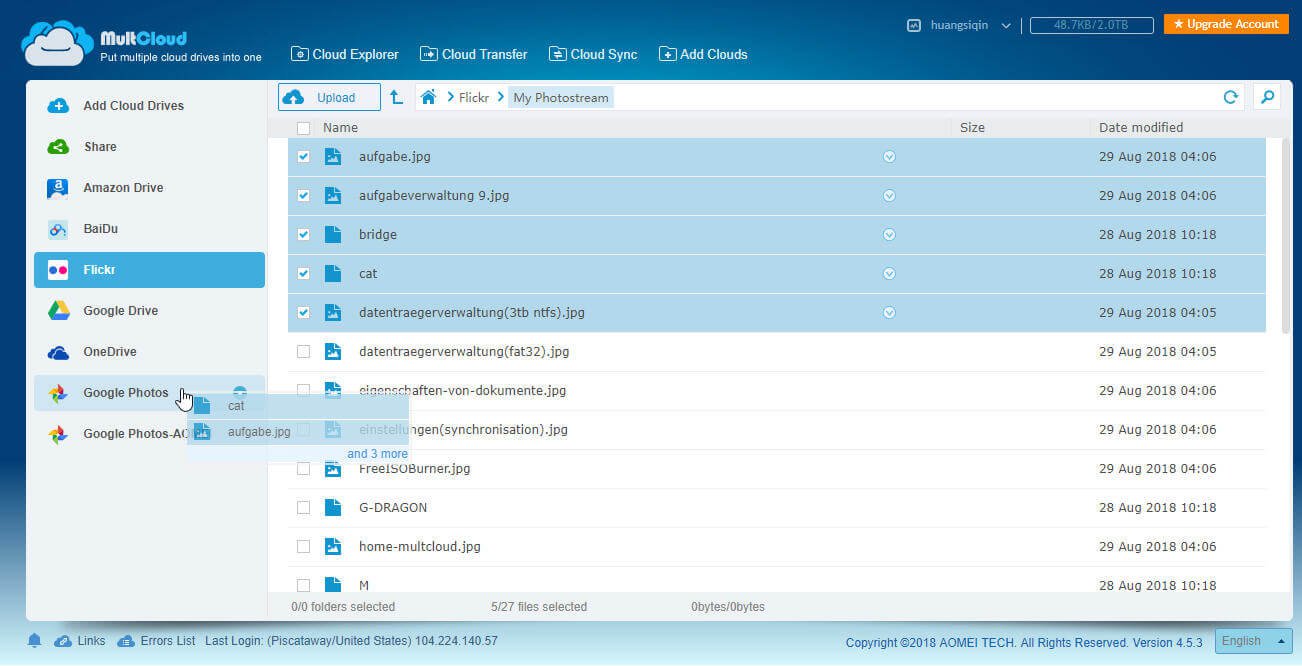
Task: Open the BaiDu cloud drive
Action: (100, 229)
